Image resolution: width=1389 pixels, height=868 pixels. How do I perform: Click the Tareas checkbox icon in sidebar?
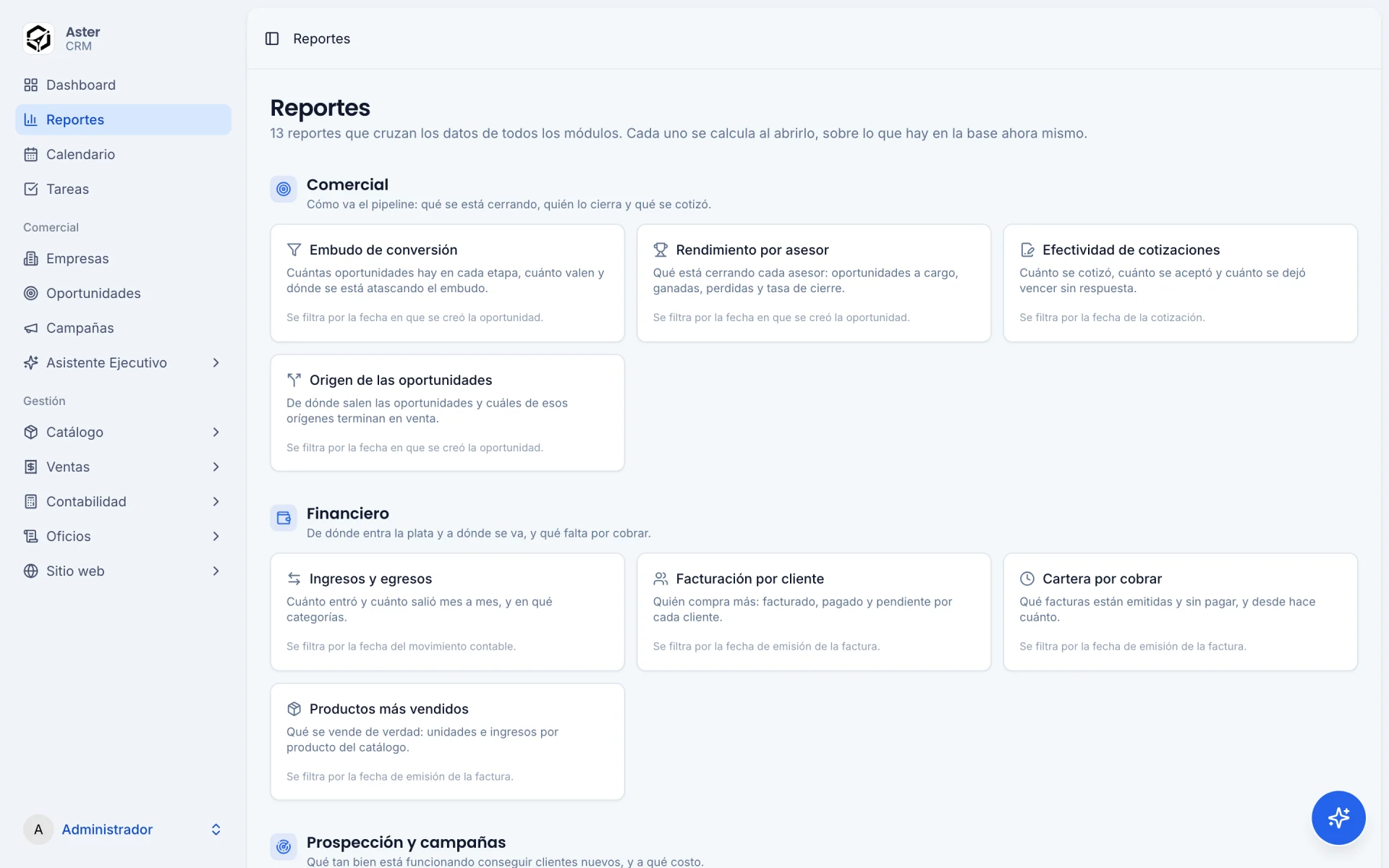click(x=30, y=189)
